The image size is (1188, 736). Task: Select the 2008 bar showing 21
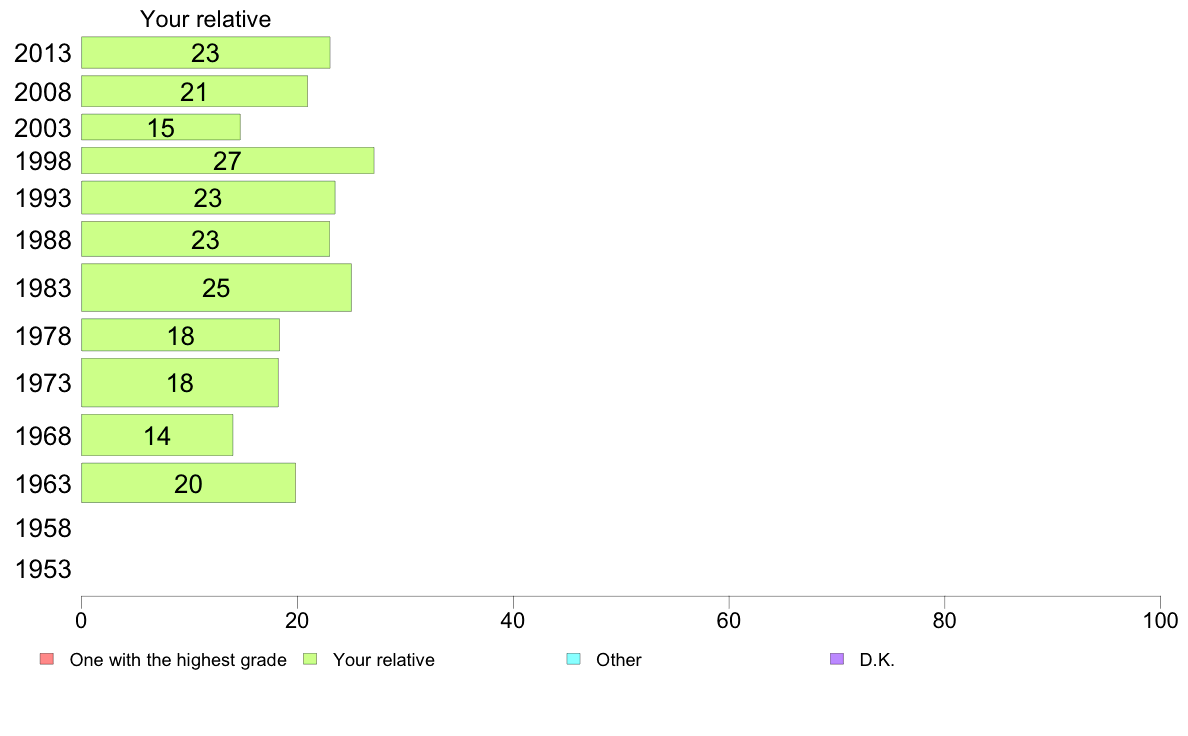click(194, 91)
